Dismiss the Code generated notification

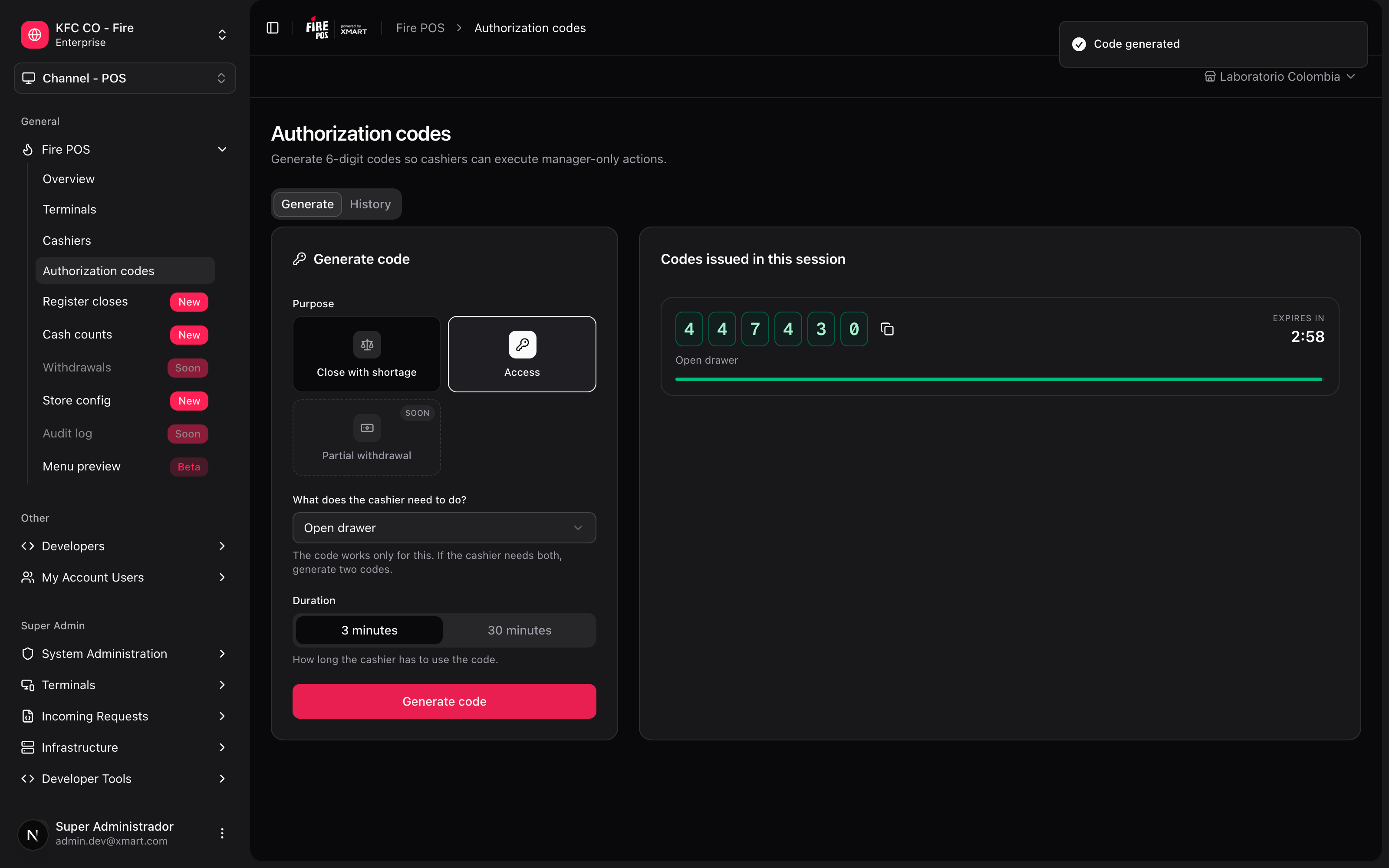[1213, 44]
